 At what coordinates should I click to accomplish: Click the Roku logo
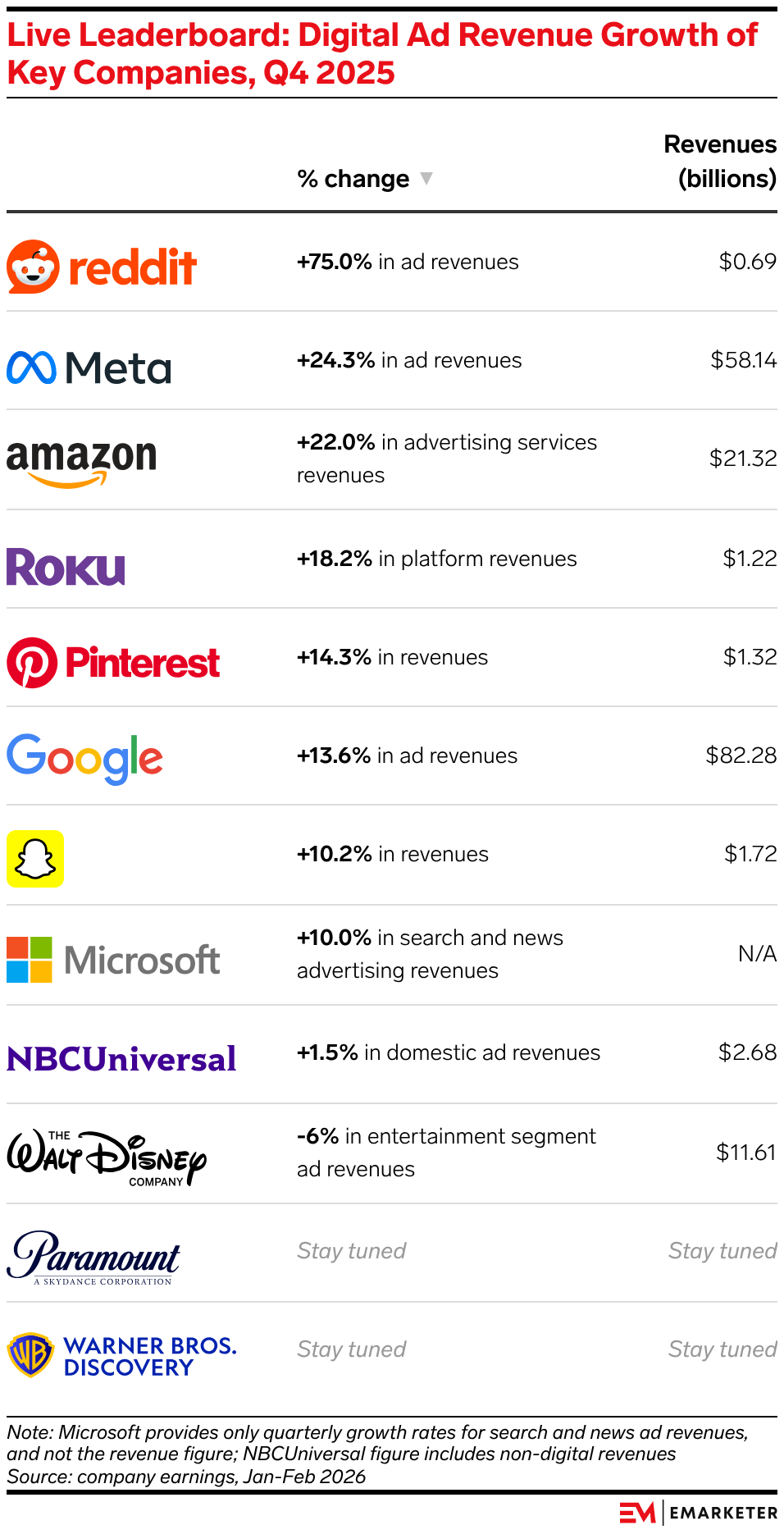point(66,567)
